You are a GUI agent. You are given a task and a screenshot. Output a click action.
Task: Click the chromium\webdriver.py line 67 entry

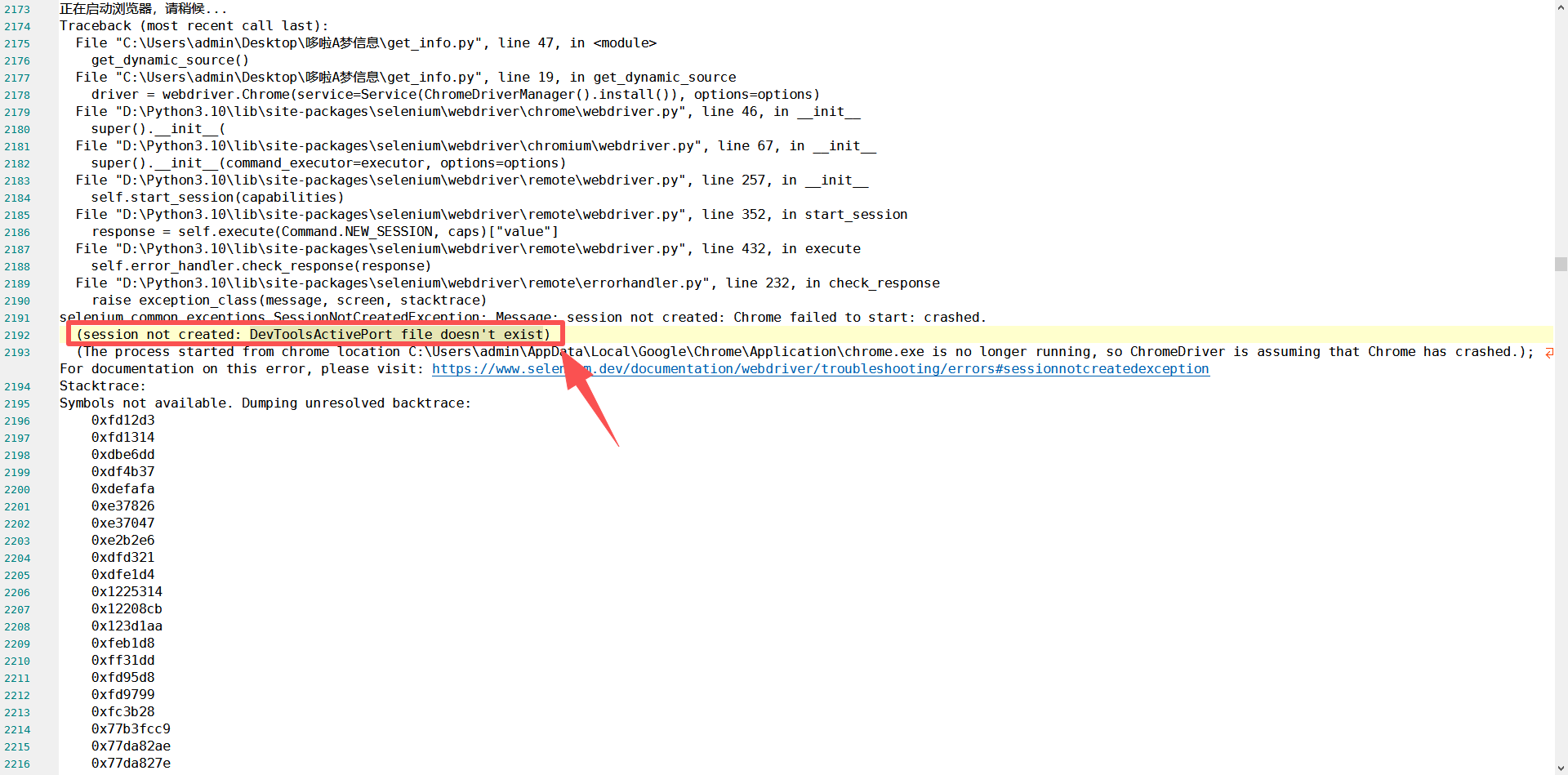coord(476,146)
